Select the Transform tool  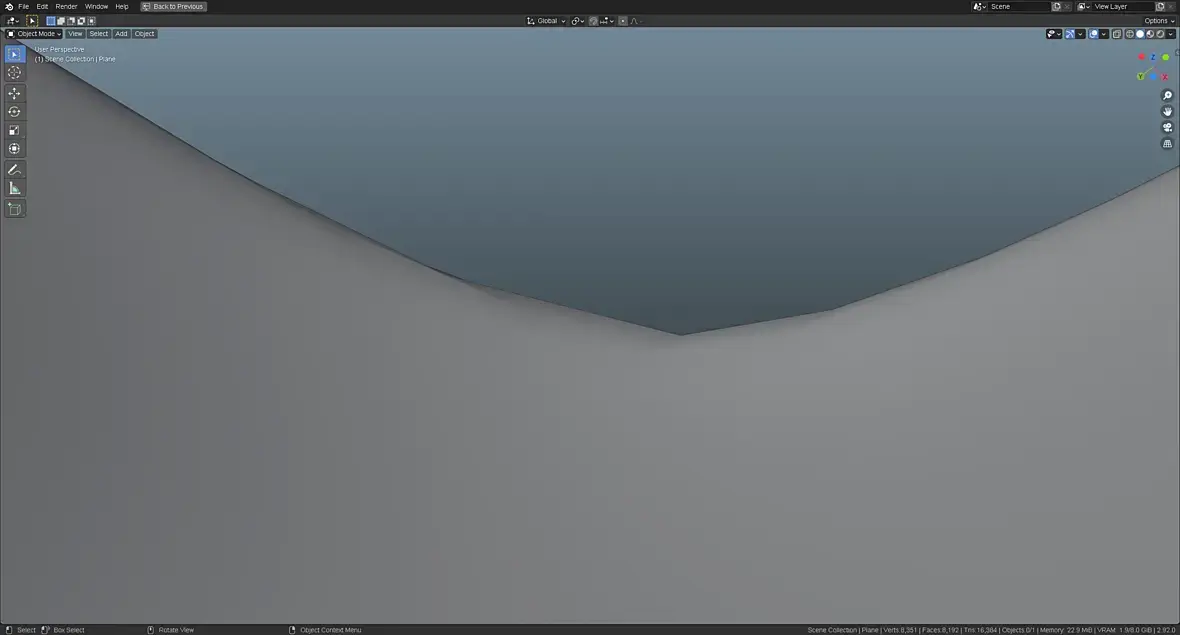pos(14,149)
